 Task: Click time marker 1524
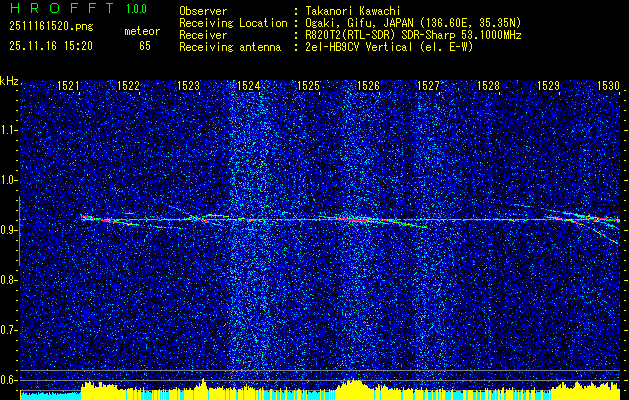pyautogui.click(x=248, y=85)
